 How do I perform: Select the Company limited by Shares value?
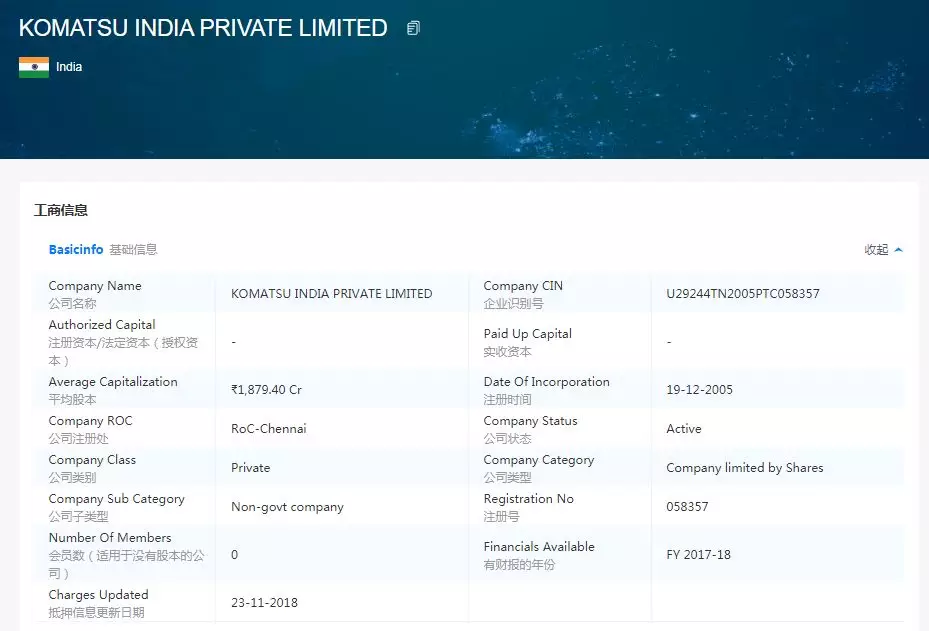(x=745, y=468)
